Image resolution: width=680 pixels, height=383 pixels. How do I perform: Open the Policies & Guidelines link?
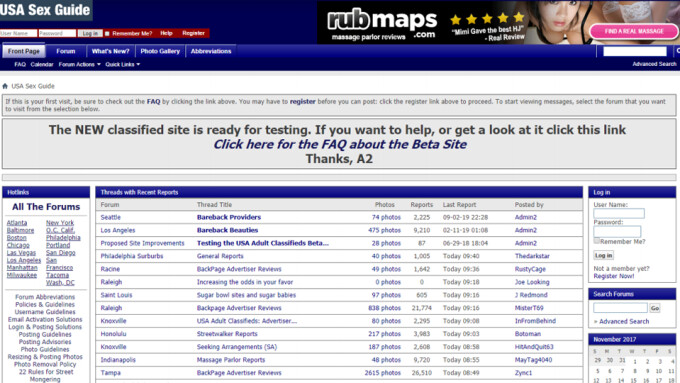coord(45,304)
